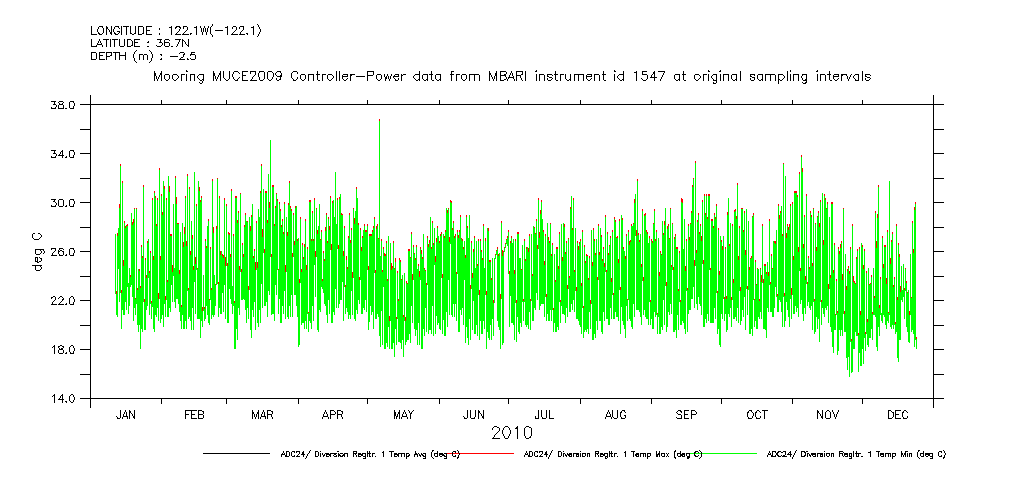1009x504 pixels.
Task: Click the MAR month label on the x-axis
Action: click(263, 414)
